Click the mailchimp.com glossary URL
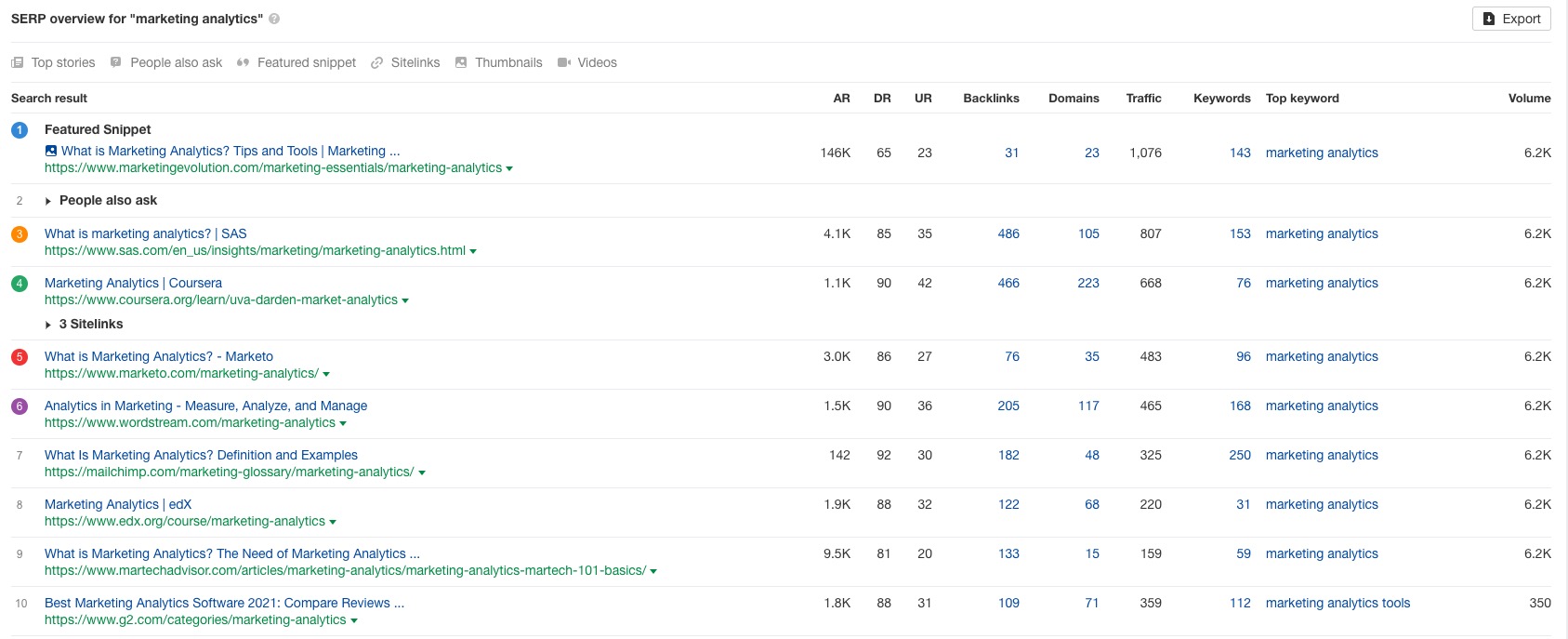This screenshot has height=639, width=1568. pos(229,472)
